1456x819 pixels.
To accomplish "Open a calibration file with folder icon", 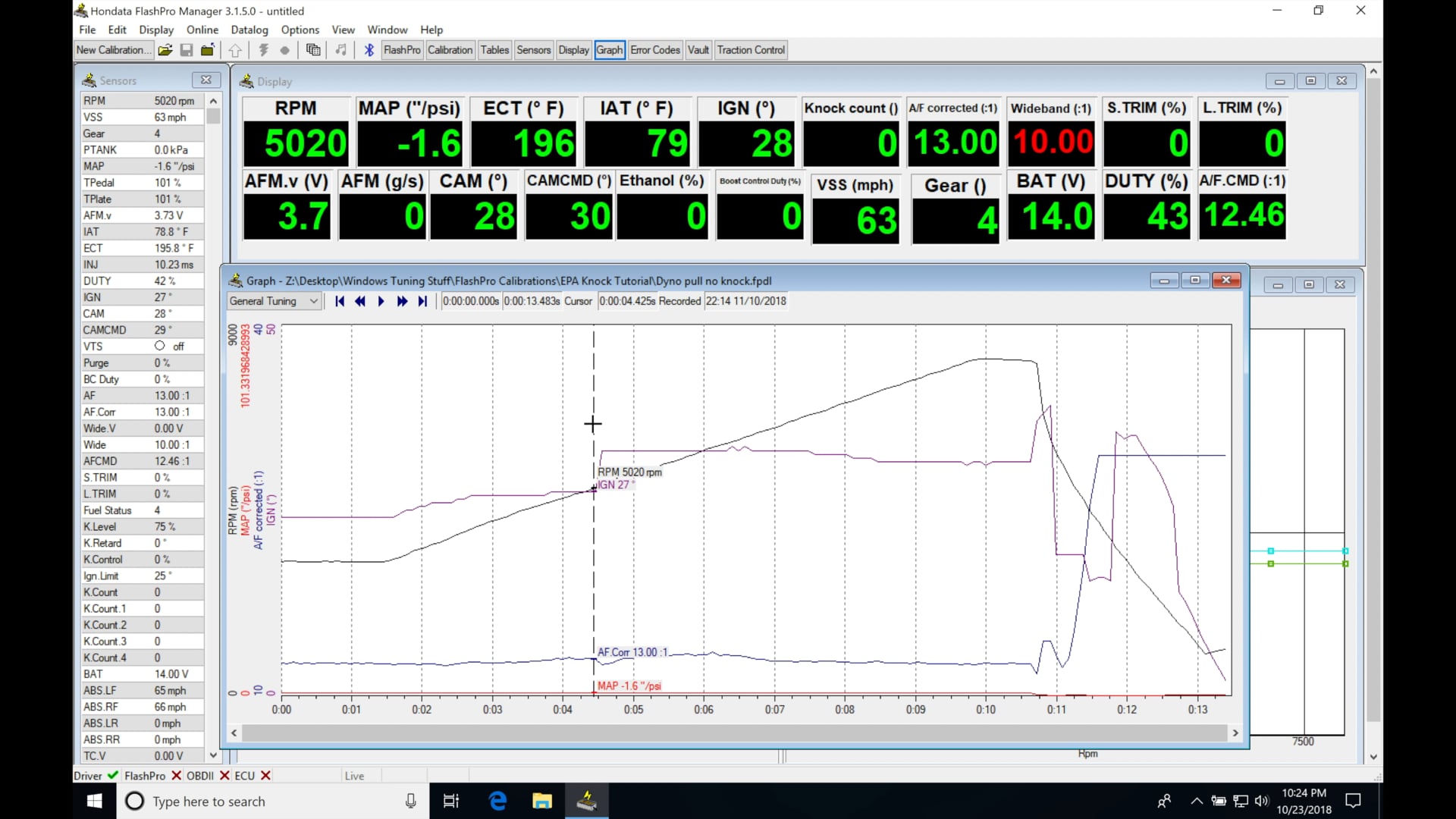I will [x=165, y=50].
